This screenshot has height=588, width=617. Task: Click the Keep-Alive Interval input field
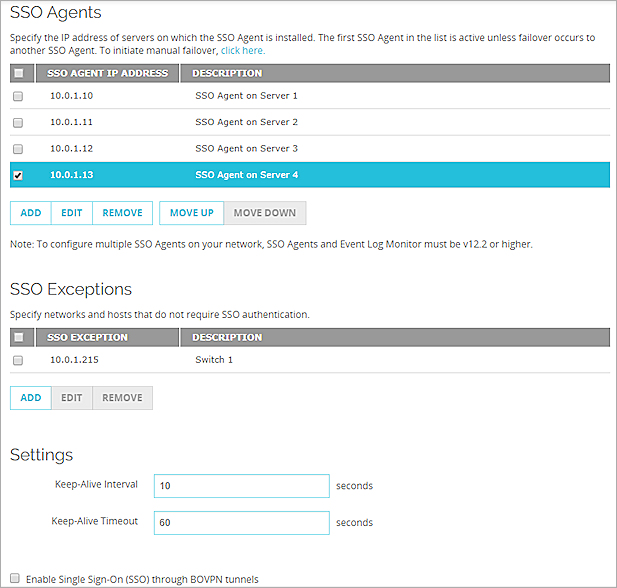point(241,486)
